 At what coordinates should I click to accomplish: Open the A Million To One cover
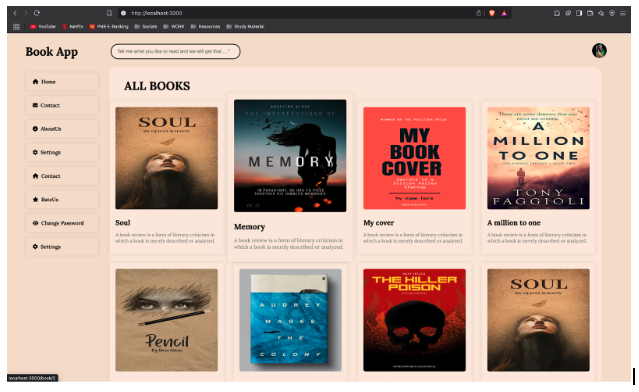(538, 158)
